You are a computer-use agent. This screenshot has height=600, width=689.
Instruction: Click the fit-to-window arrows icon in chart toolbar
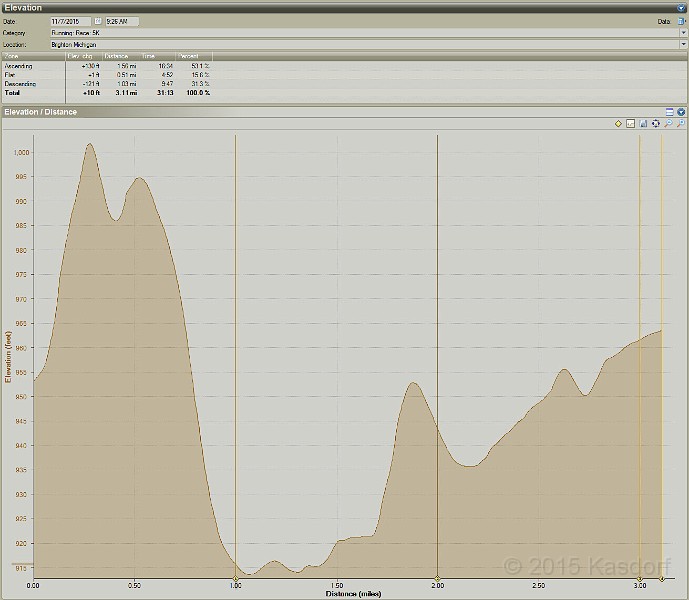[x=655, y=124]
